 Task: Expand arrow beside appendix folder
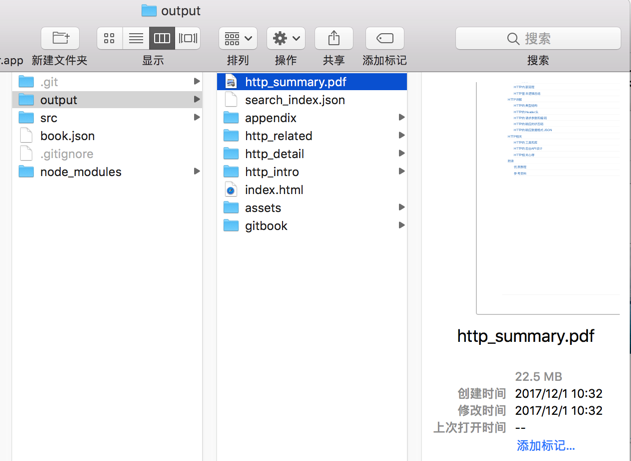402,117
